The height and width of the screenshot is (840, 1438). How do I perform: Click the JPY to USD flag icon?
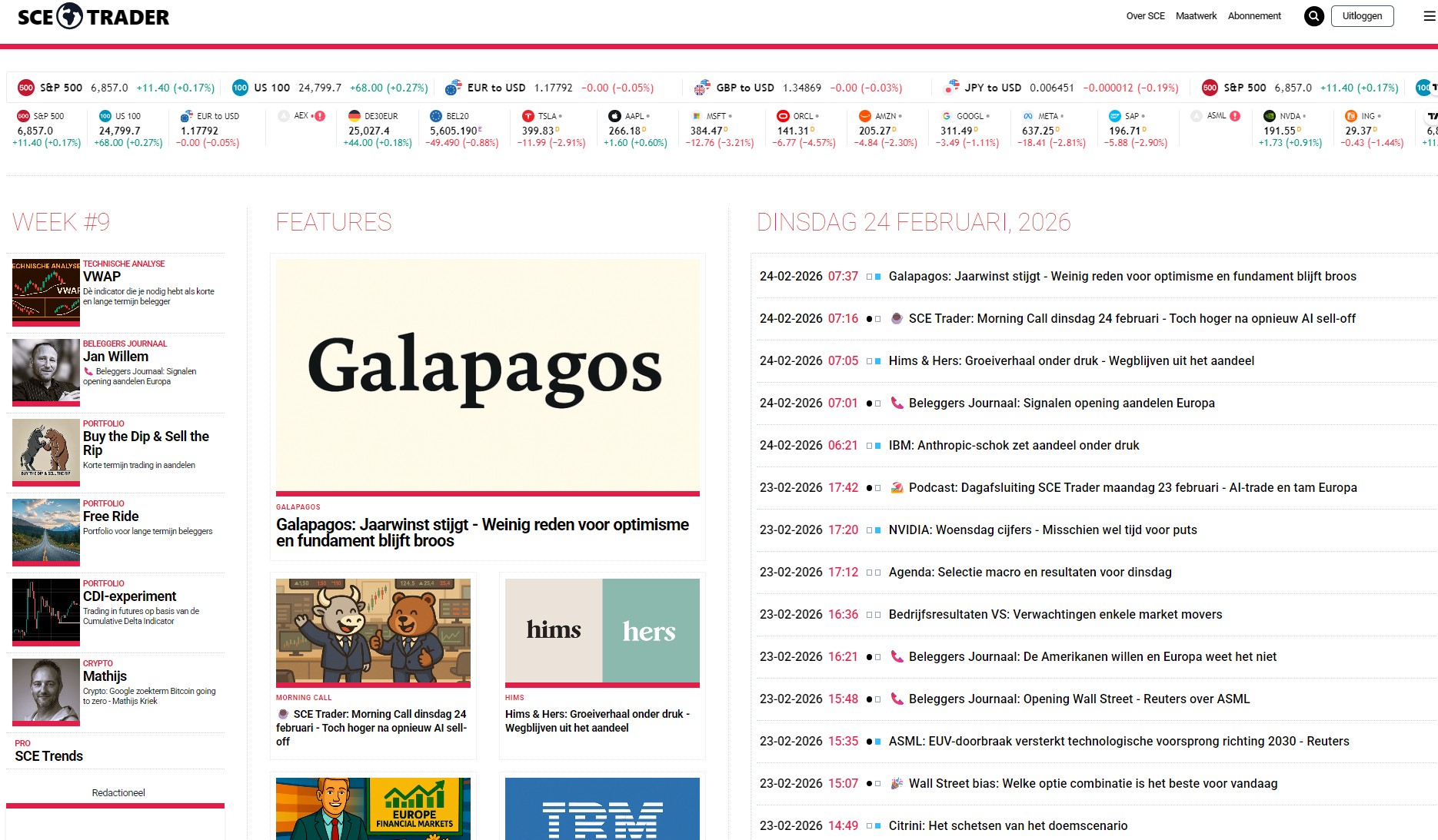(x=951, y=87)
